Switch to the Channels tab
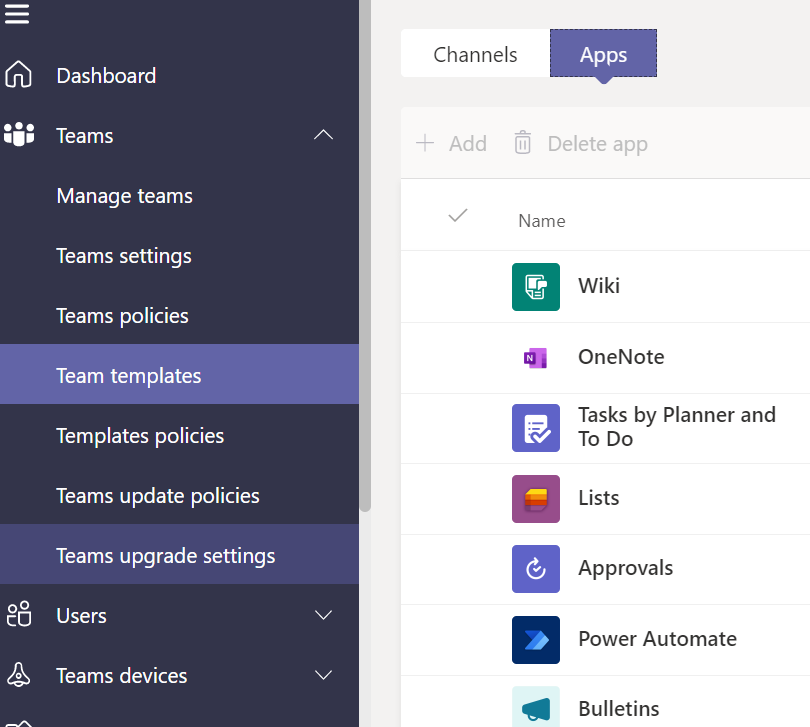Viewport: 810px width, 727px height. (x=475, y=54)
